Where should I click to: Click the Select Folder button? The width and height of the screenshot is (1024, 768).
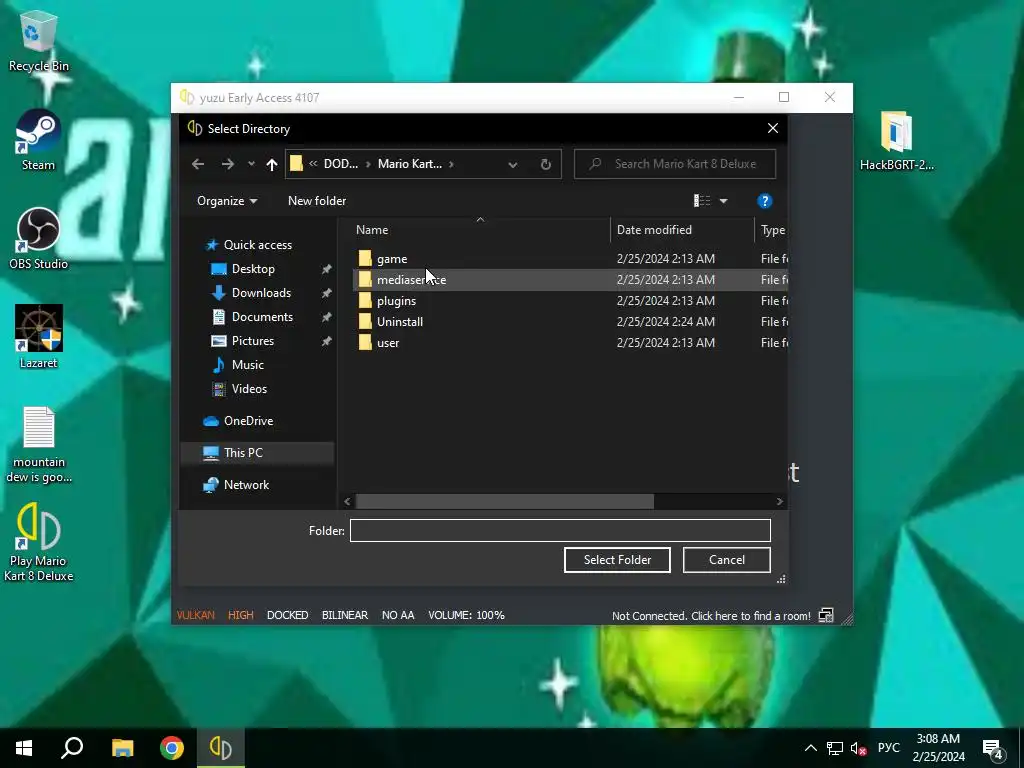click(x=617, y=560)
